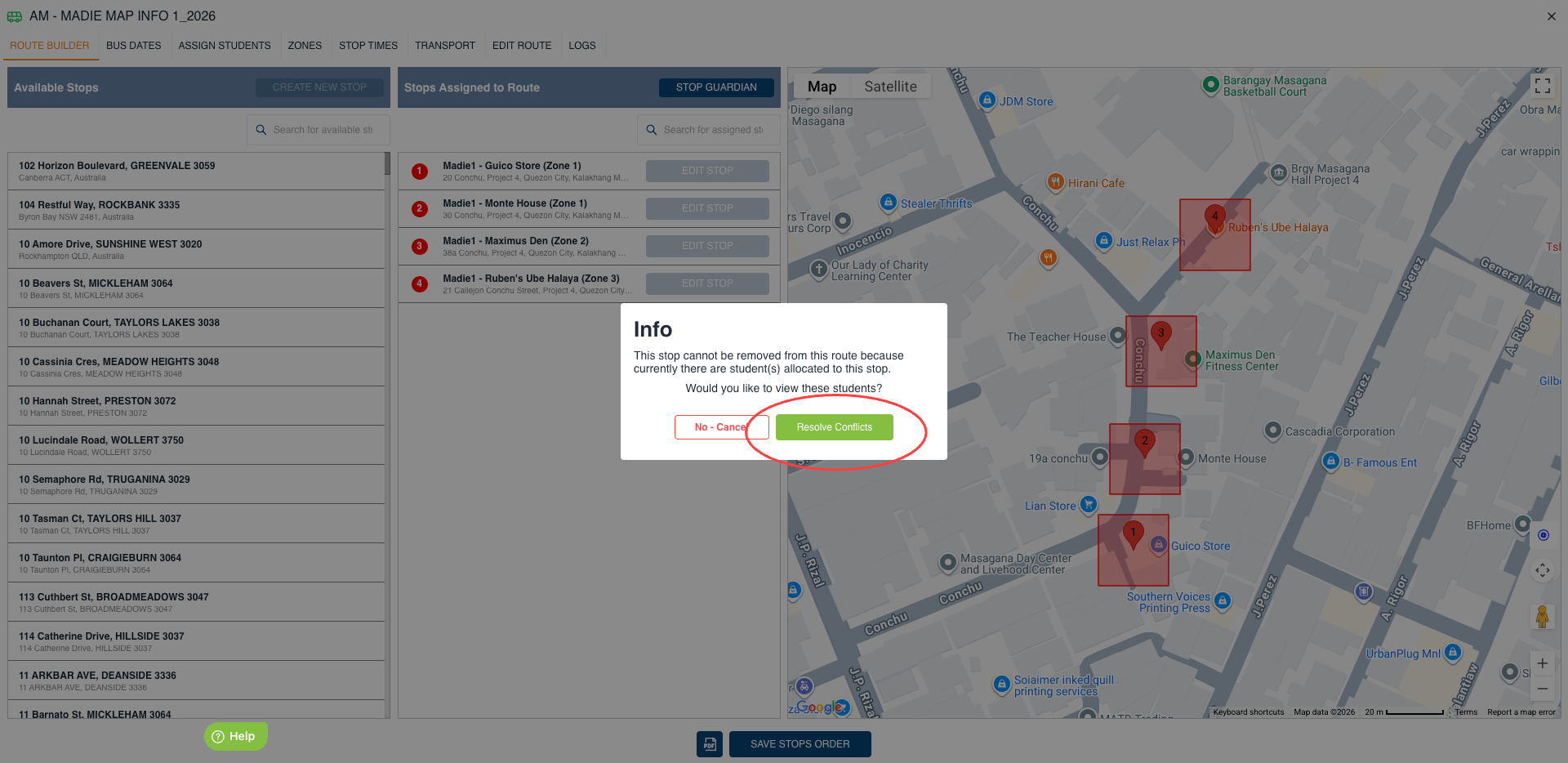1568x763 pixels.
Task: Click the No - Cancel button
Action: 721,427
